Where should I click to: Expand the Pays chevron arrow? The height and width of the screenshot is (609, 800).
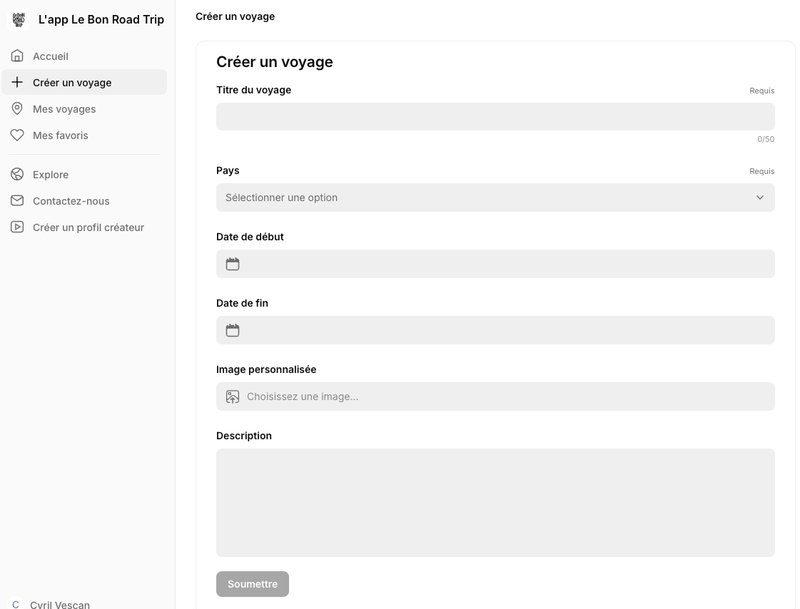[760, 197]
